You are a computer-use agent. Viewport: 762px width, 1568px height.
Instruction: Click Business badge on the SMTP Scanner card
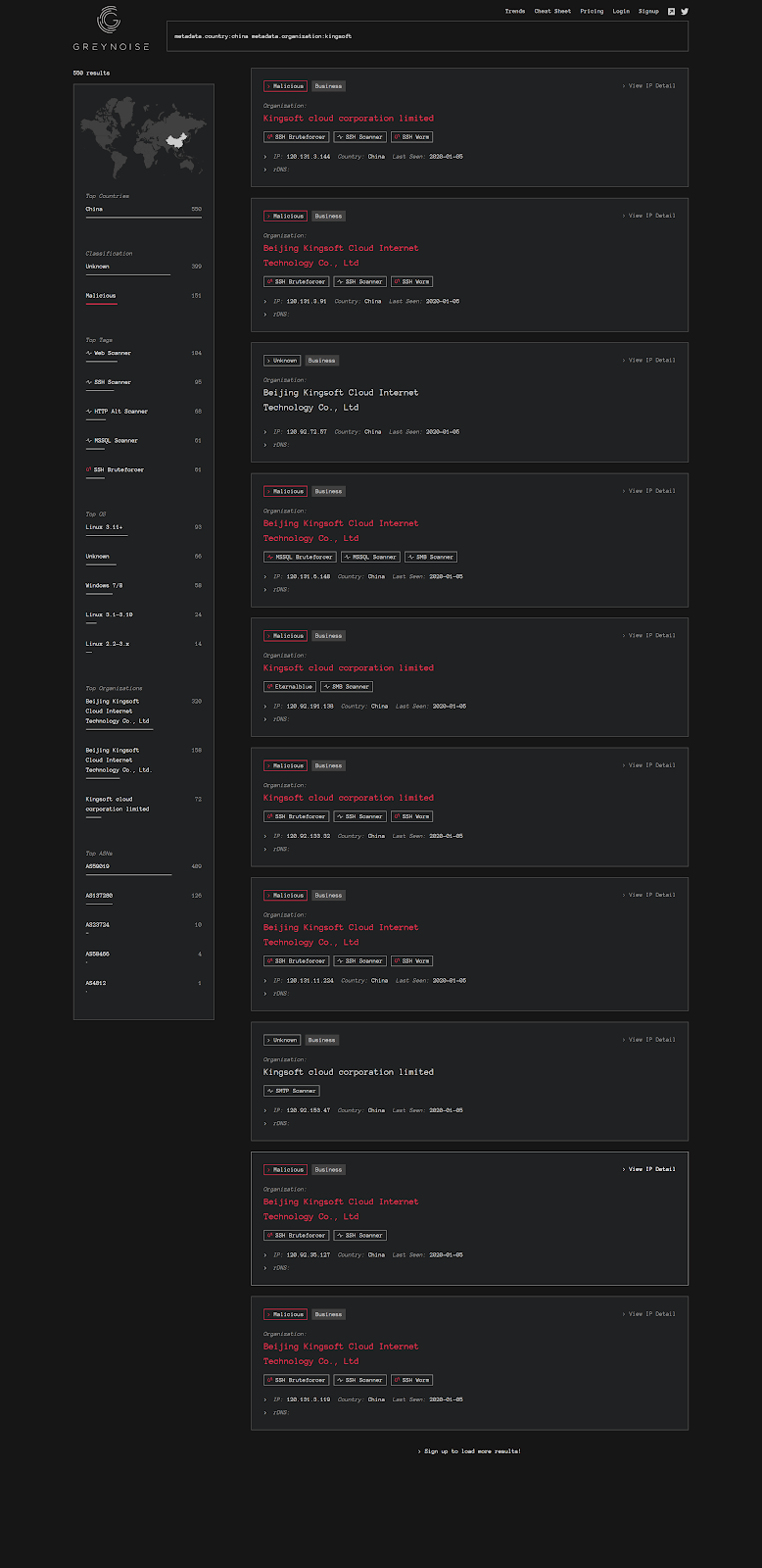coord(321,1040)
